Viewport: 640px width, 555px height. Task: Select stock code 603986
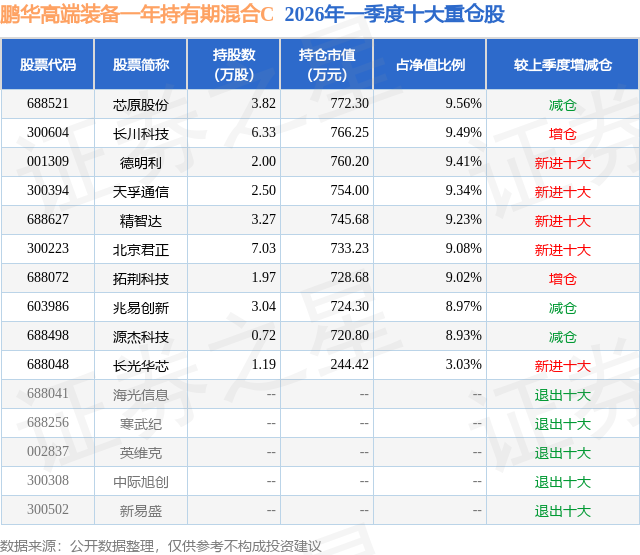[x=48, y=306]
